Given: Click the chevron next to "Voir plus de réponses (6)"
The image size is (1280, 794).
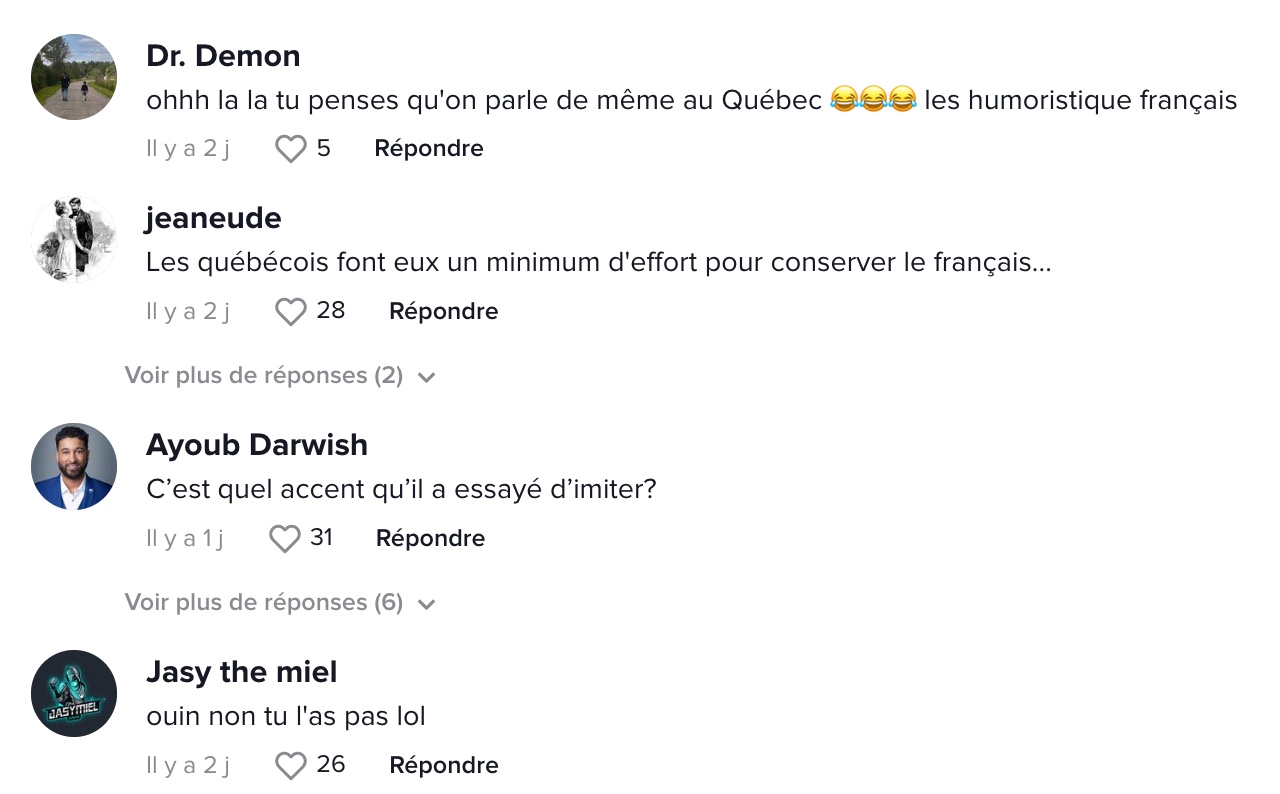Looking at the screenshot, I should [x=426, y=605].
